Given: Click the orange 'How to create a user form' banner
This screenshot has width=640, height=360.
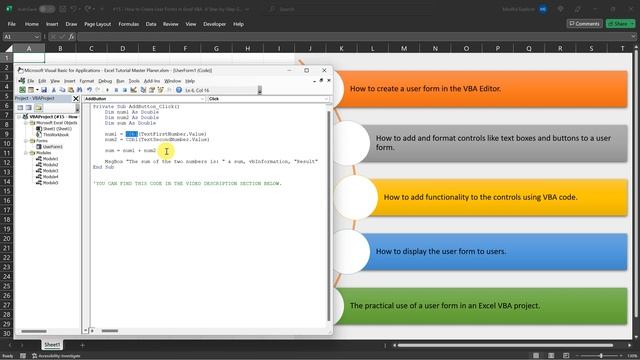Looking at the screenshot, I should (x=481, y=89).
